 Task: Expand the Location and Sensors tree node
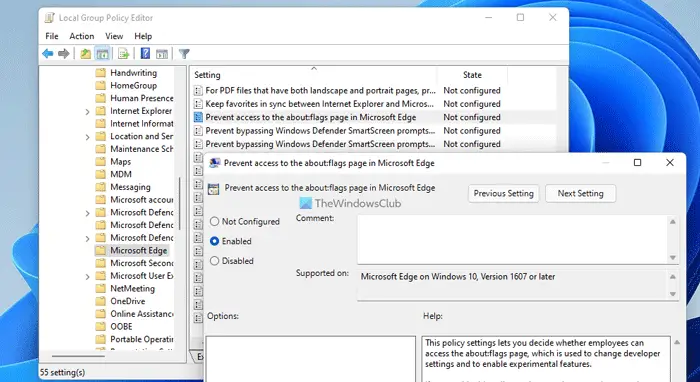pyautogui.click(x=88, y=137)
